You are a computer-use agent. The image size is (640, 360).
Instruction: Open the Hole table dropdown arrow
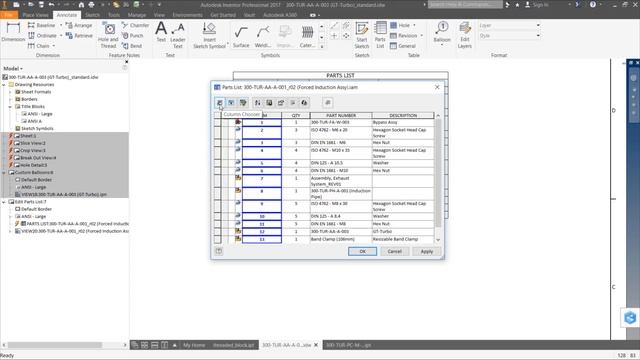(x=414, y=25)
